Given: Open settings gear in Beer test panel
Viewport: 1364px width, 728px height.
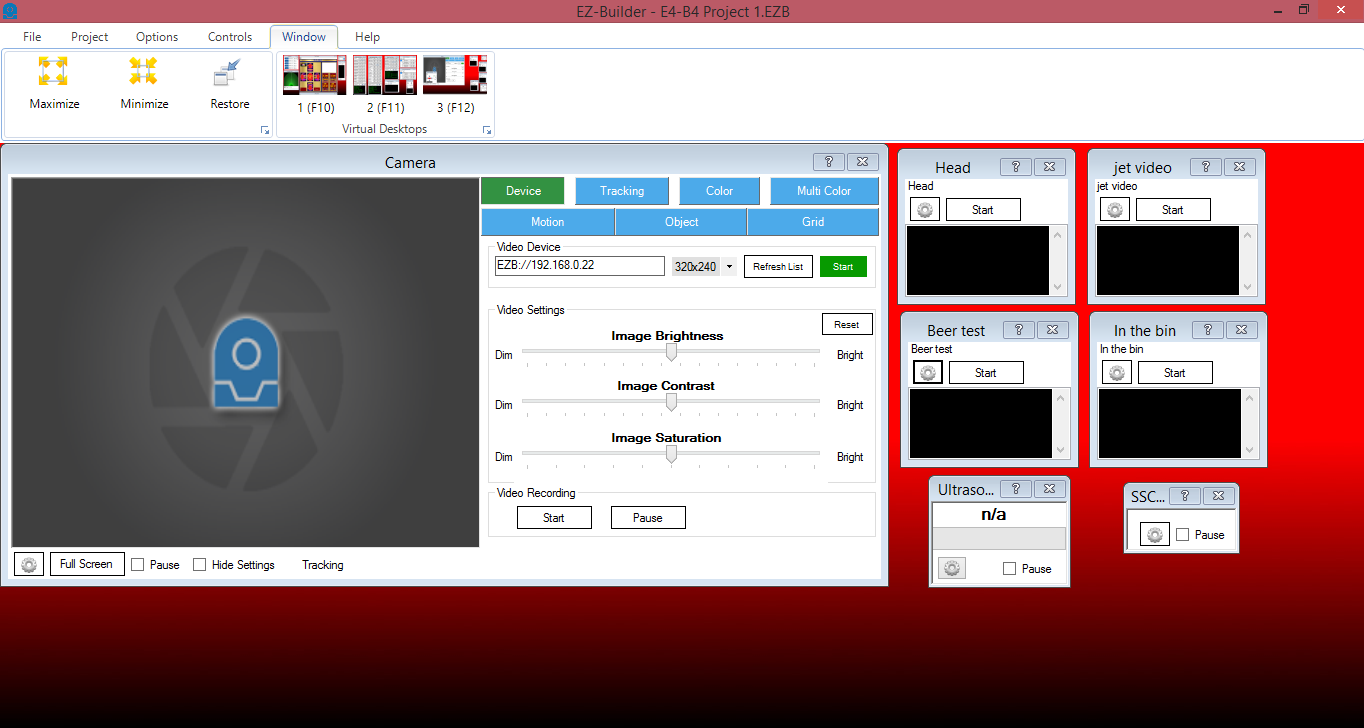Looking at the screenshot, I should click(x=928, y=373).
